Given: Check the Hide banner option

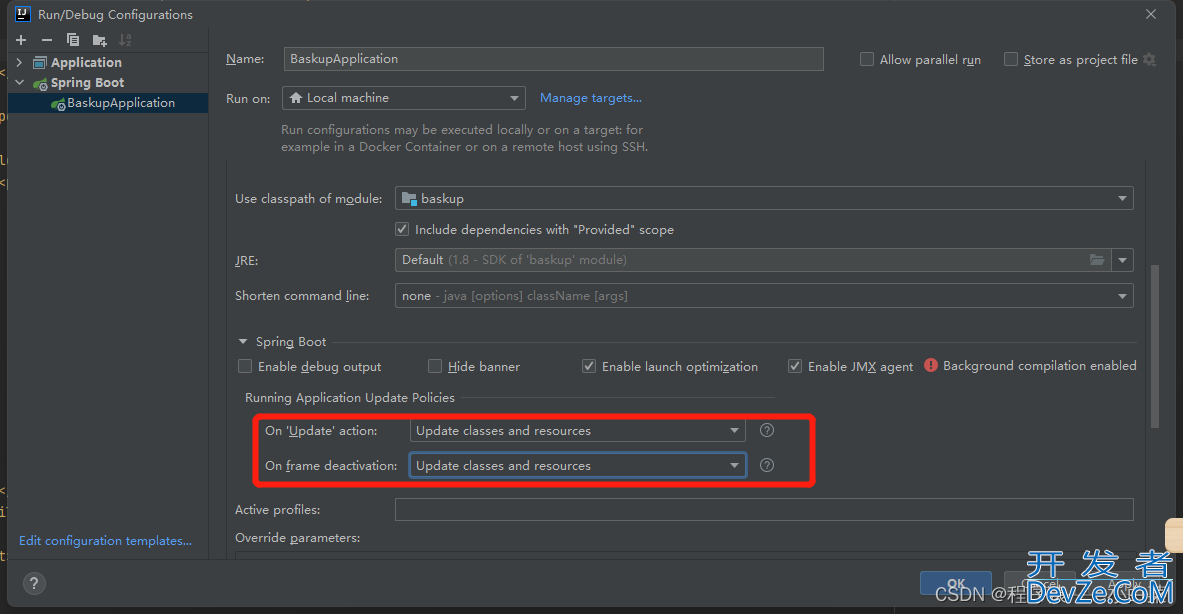Looking at the screenshot, I should (x=435, y=367).
